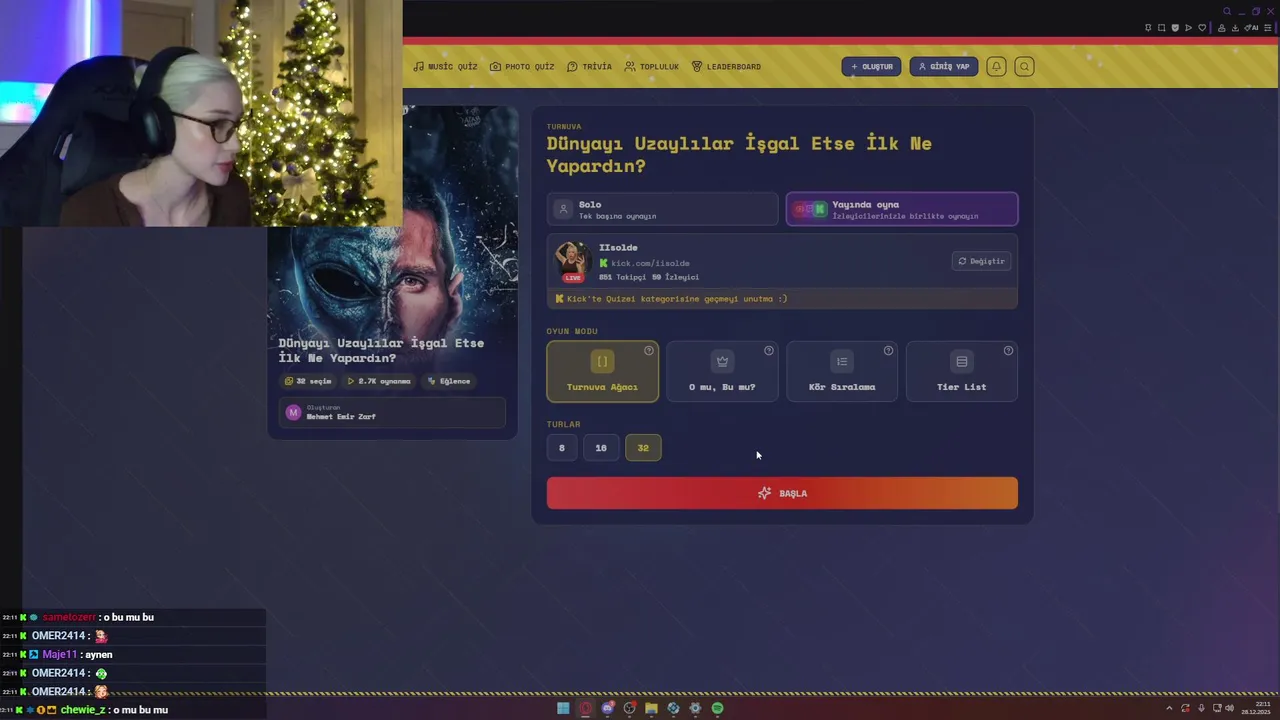Open the Settings gear in taskbar
This screenshot has height=720, width=1280.
coord(695,708)
